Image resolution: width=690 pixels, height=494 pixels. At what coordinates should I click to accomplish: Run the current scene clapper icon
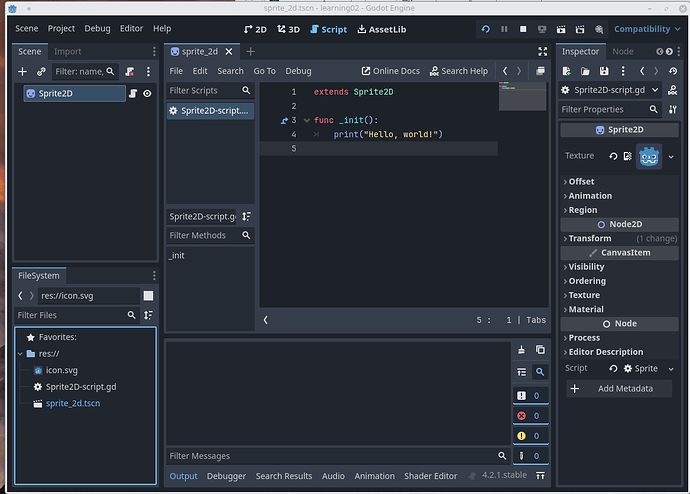[561, 29]
